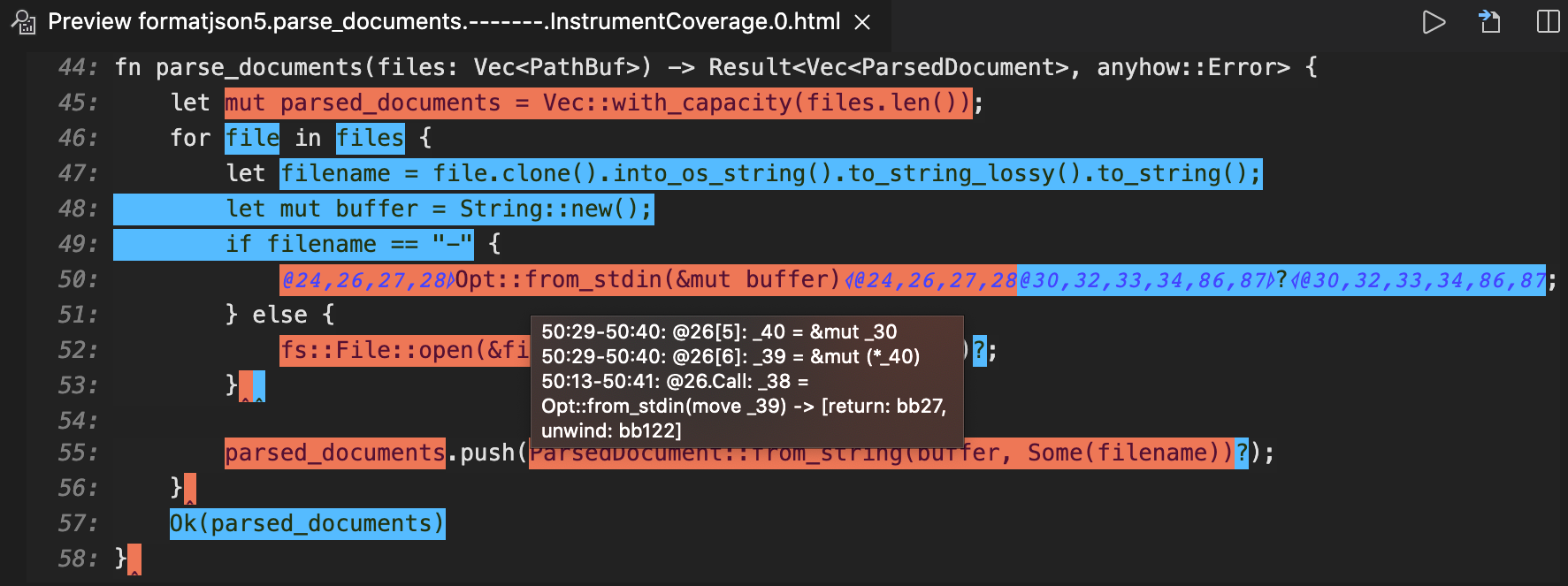Click line number 57 in the gutter
This screenshot has width=1568, height=586.
click(77, 524)
